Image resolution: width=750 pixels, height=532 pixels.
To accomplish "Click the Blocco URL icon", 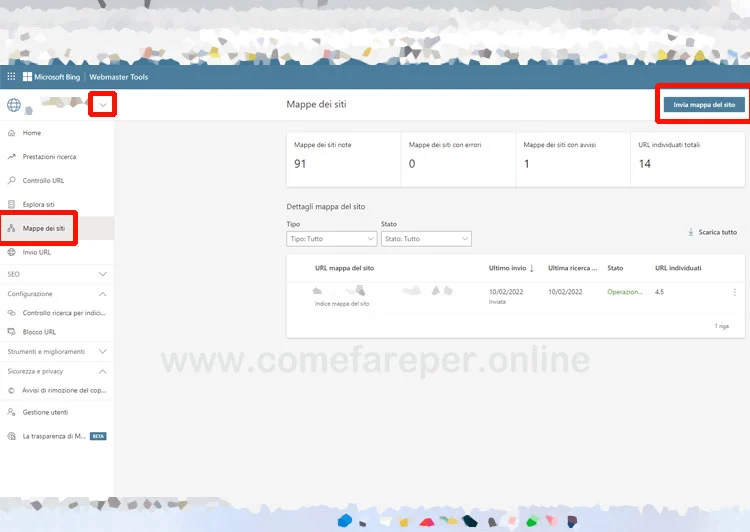I will [11, 332].
